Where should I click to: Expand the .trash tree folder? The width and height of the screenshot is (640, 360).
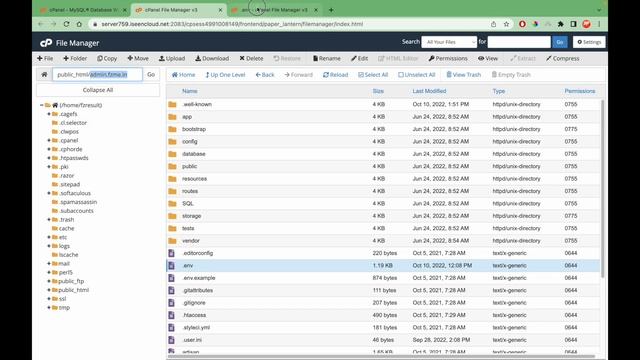tap(49, 220)
